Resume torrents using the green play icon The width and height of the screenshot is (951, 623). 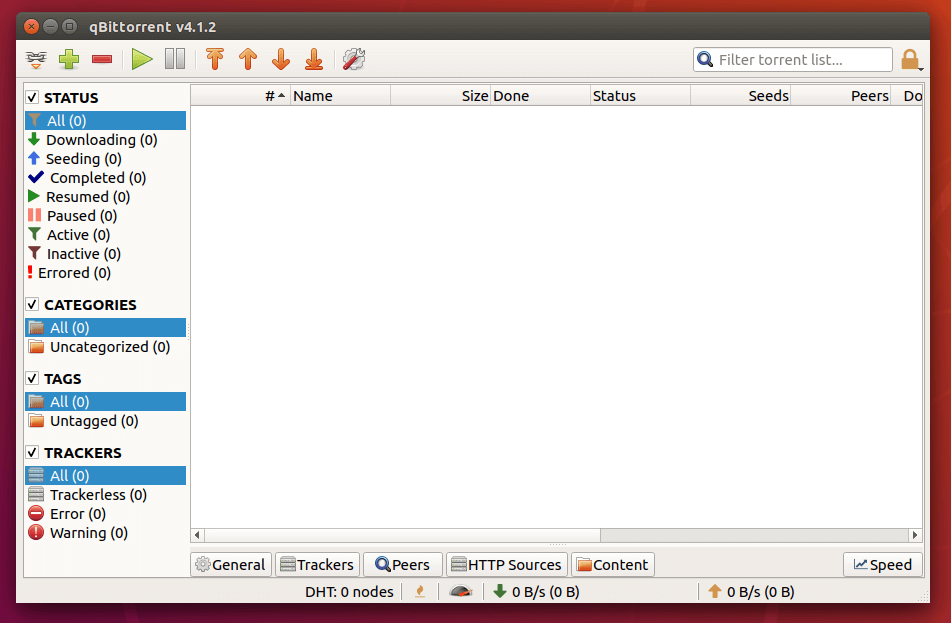pos(140,59)
